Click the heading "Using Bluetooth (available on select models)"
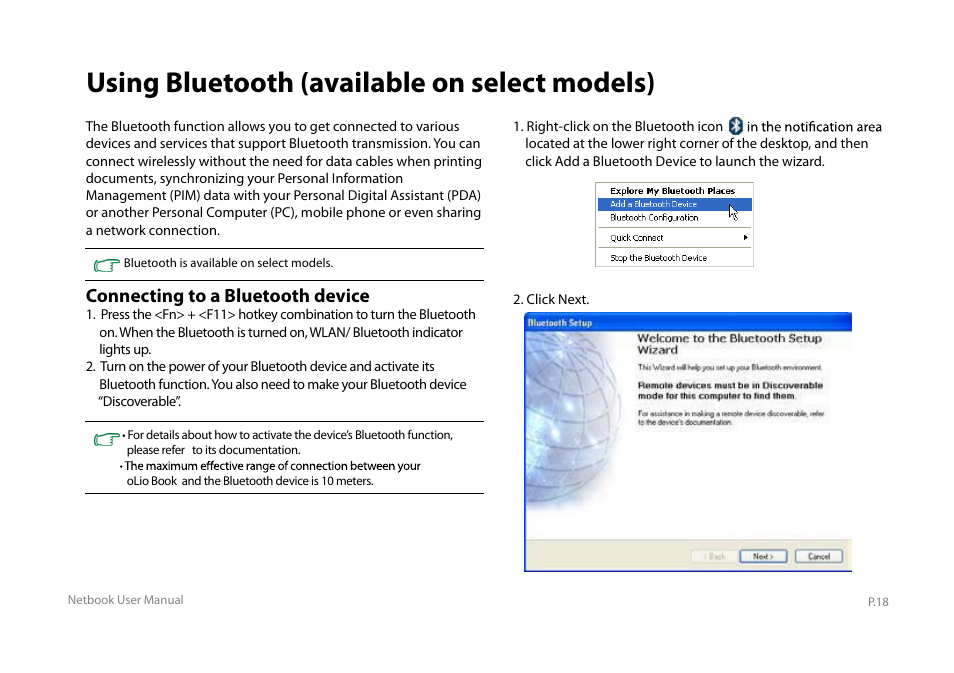This screenshot has width=954, height=673. pos(370,83)
